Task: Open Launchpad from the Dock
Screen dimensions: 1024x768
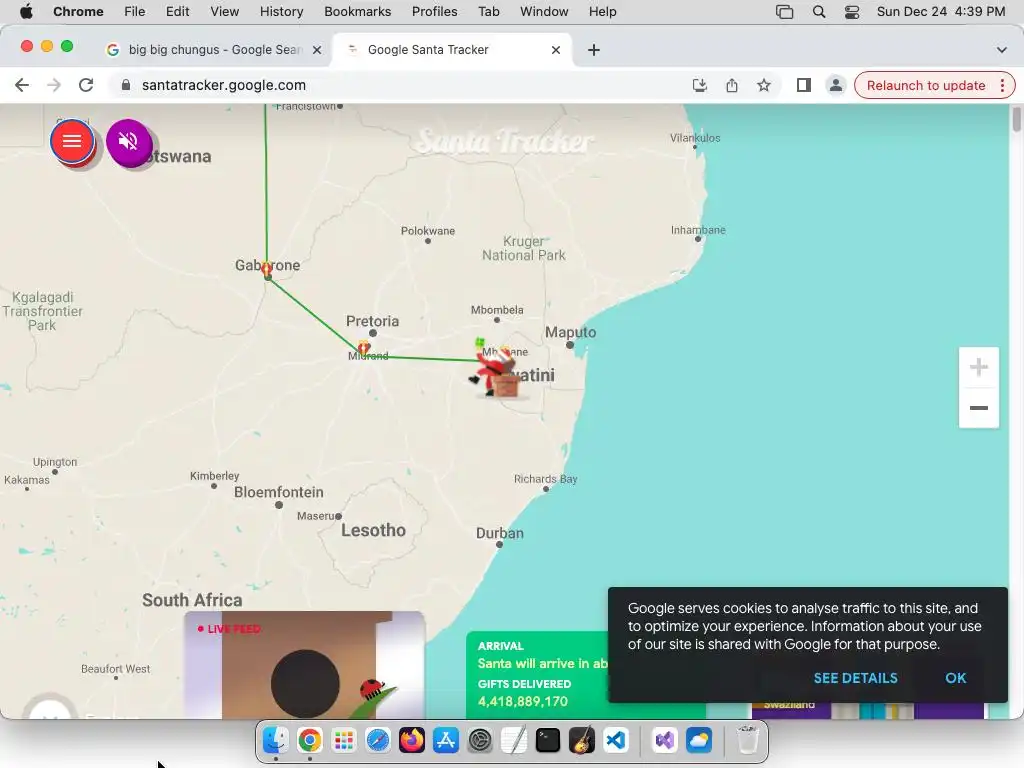Action: (344, 741)
